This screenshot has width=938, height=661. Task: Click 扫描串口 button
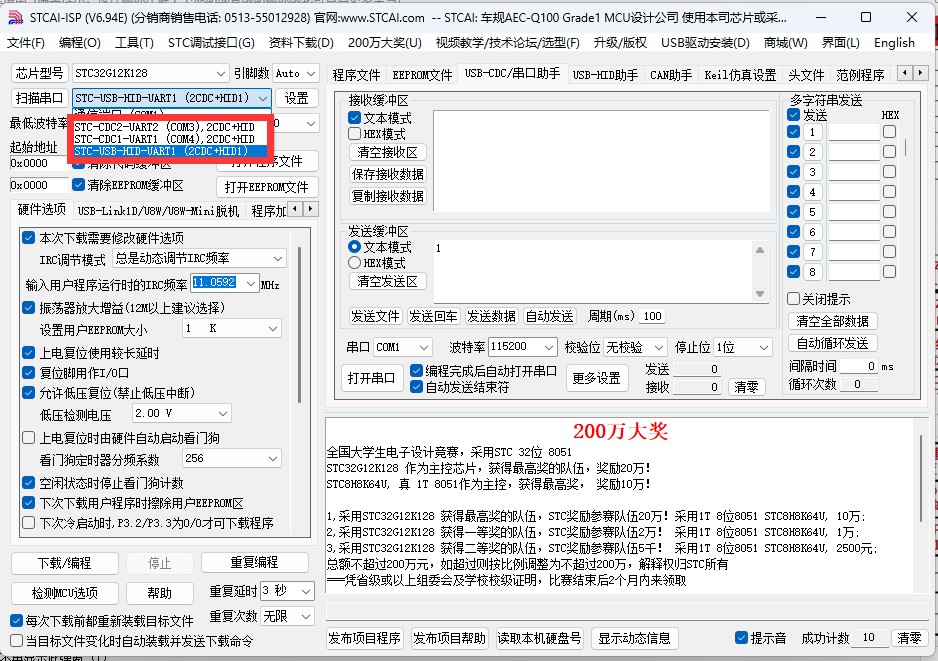pos(39,98)
